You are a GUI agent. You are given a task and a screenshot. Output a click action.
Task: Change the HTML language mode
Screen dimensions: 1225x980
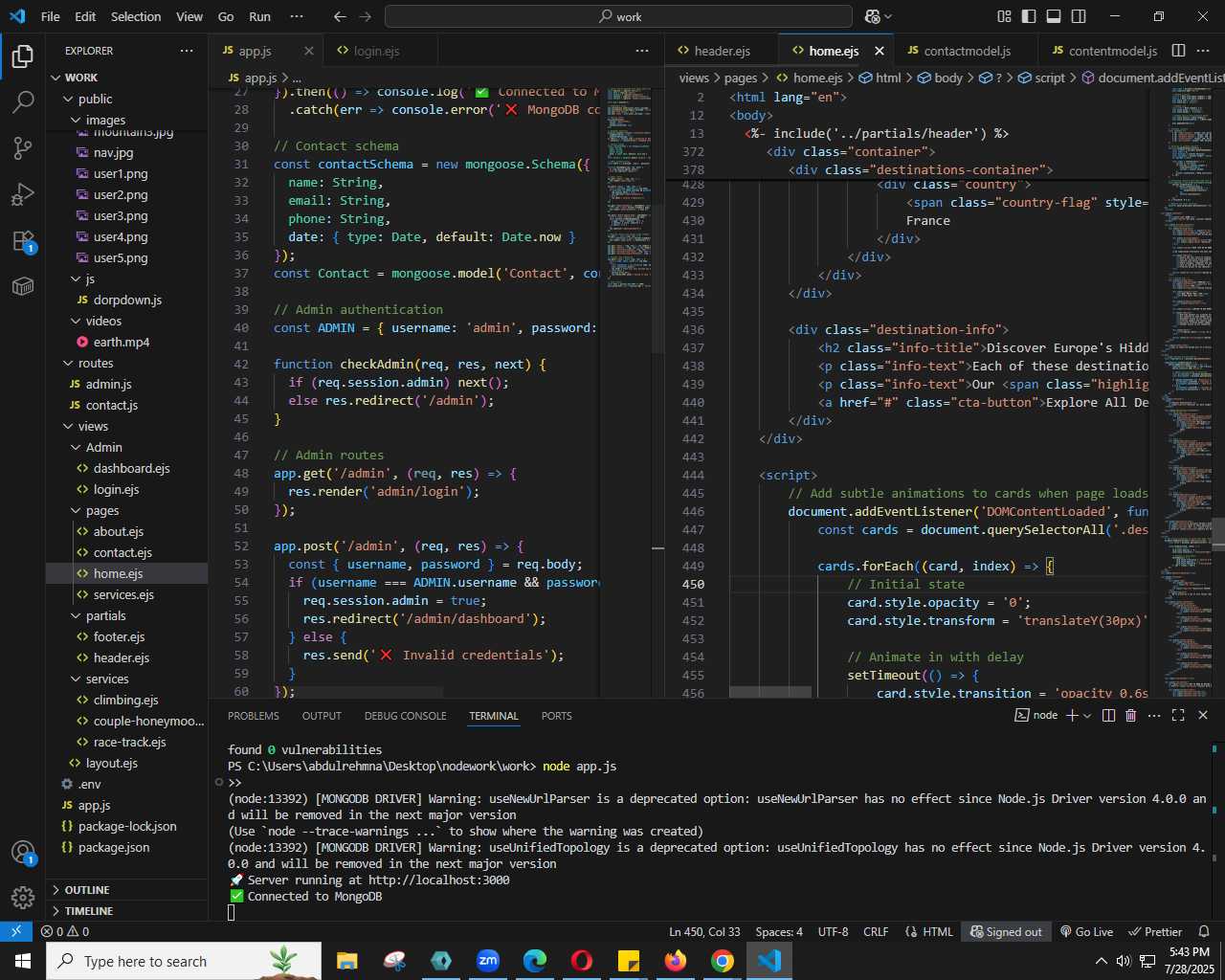tap(937, 931)
